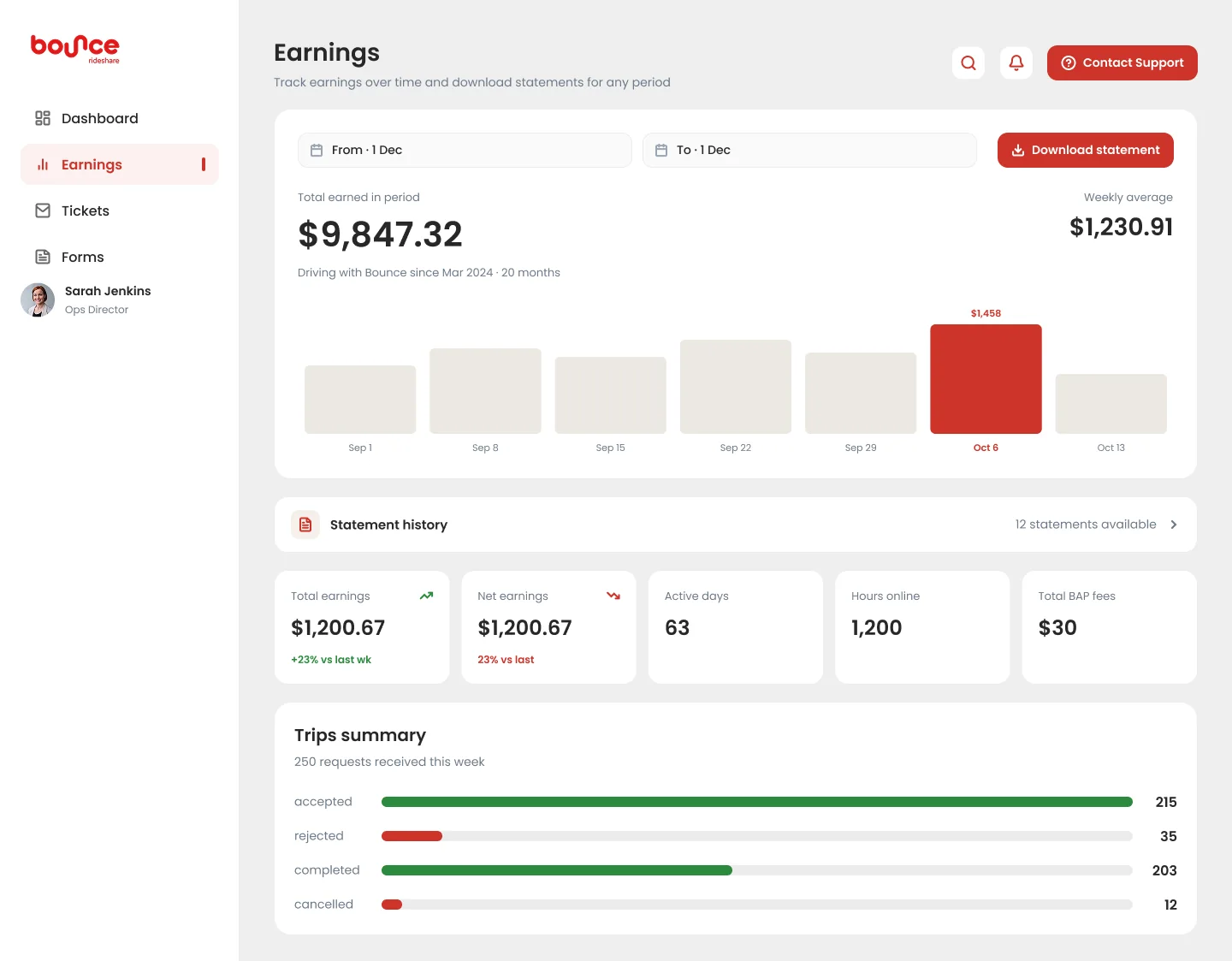Click the +23% vs last wk text
The width and height of the screenshot is (1232, 961).
click(331, 660)
